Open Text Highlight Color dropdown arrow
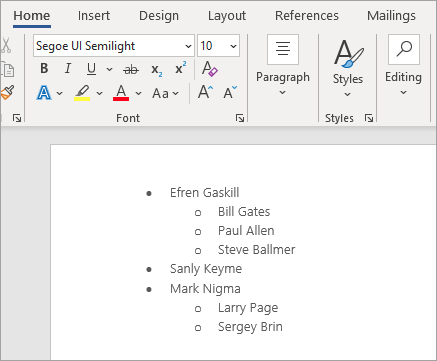The height and width of the screenshot is (361, 437). pos(99,93)
